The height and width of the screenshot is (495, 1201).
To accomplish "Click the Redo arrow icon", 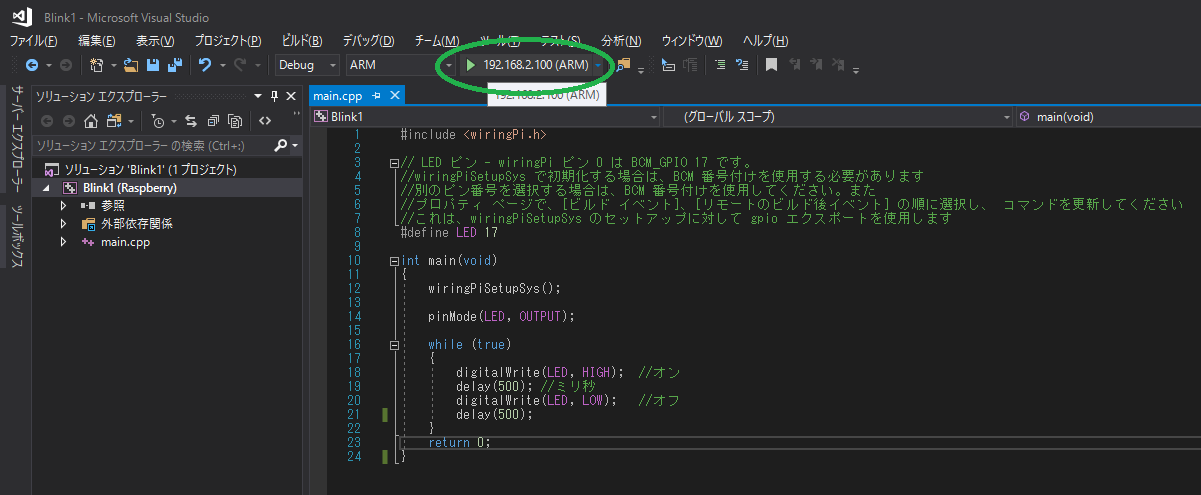I will click(240, 65).
